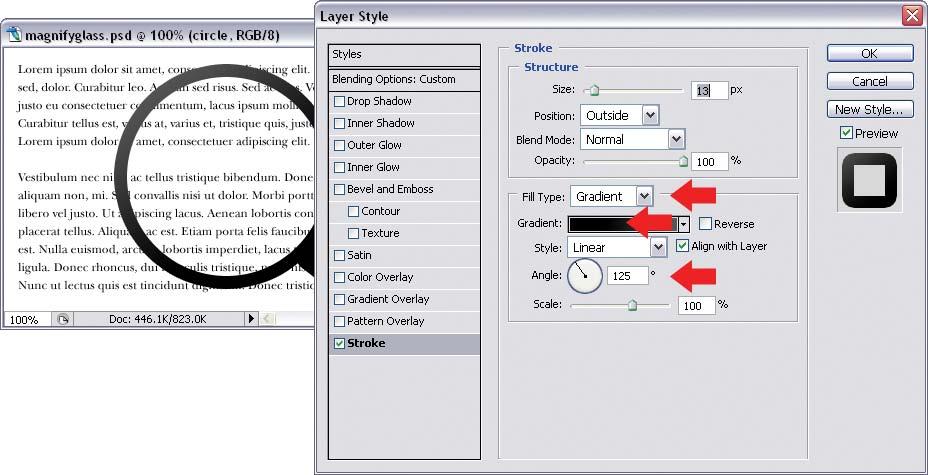Click the 100% zoom field in document status bar
The image size is (928, 475).
[27, 319]
